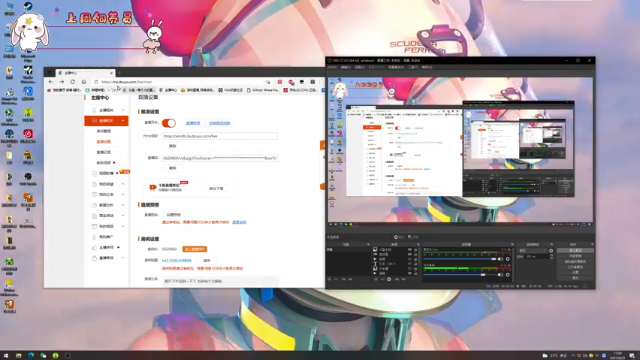The image size is (640, 360).
Task: Open the 直播教程 link
Action: tap(193, 123)
